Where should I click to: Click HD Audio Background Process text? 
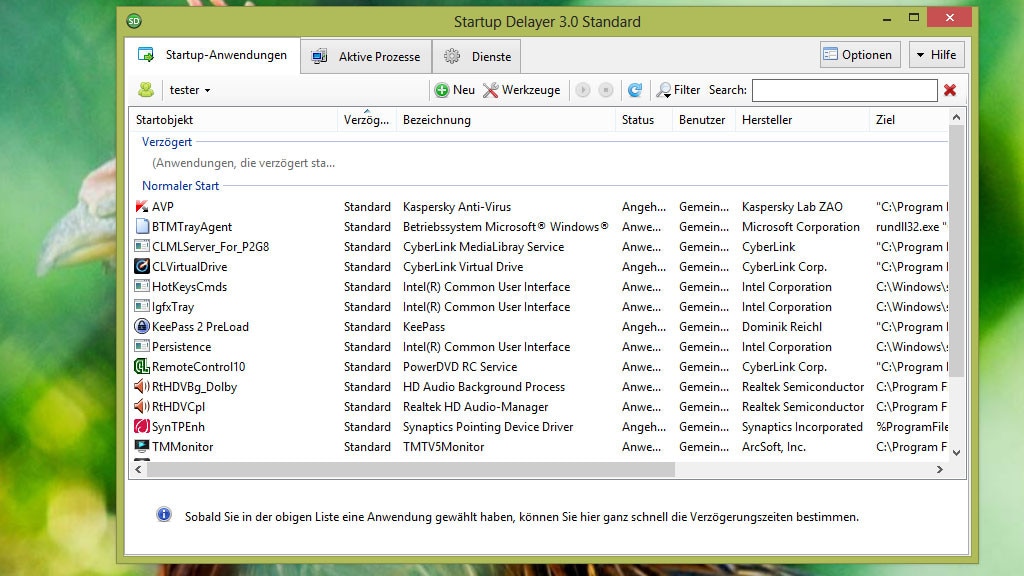point(483,387)
